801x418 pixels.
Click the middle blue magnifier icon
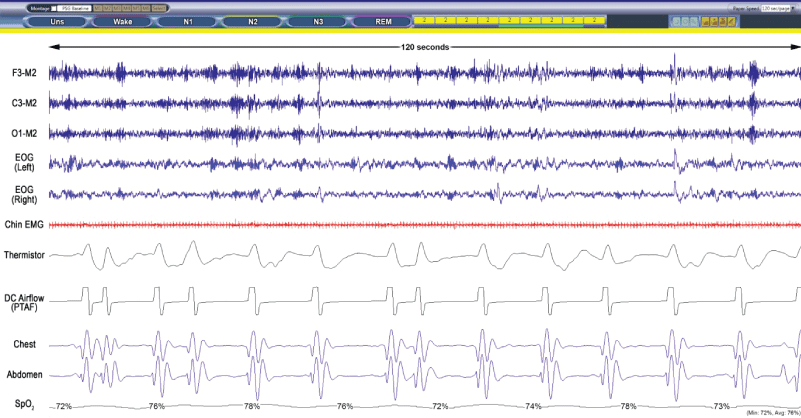click(x=684, y=21)
